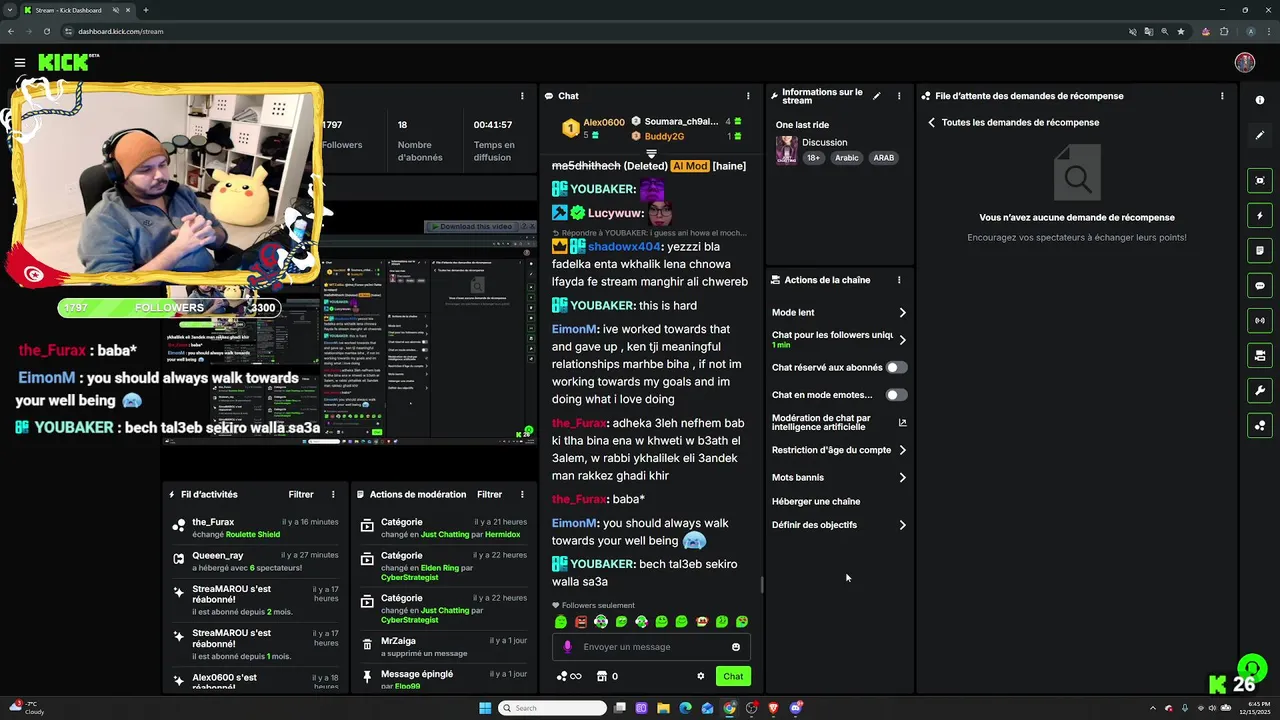Image resolution: width=1280 pixels, height=720 pixels.
Task: Toggle Chat réservé aux abonnés switch
Action: pos(896,368)
